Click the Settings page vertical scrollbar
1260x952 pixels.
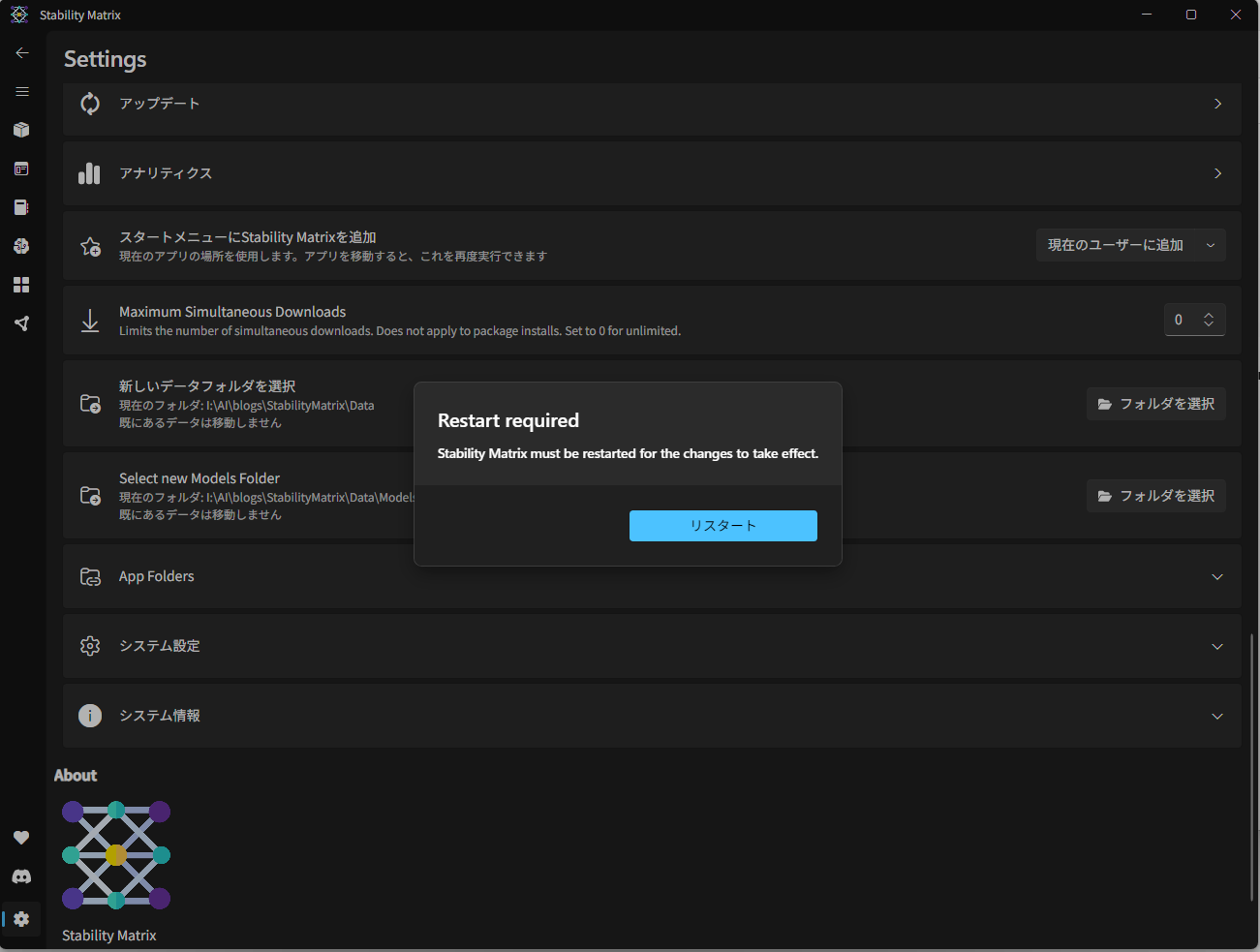click(1252, 765)
